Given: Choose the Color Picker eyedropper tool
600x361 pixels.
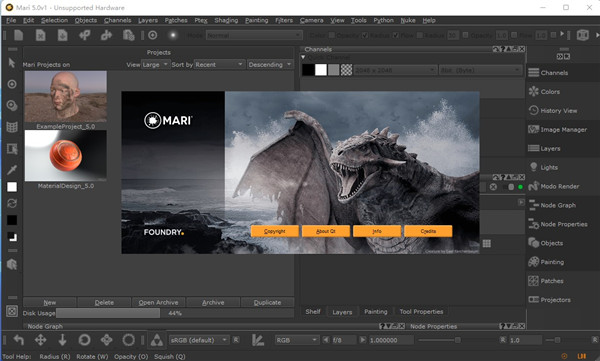Looking at the screenshot, I should (12, 170).
